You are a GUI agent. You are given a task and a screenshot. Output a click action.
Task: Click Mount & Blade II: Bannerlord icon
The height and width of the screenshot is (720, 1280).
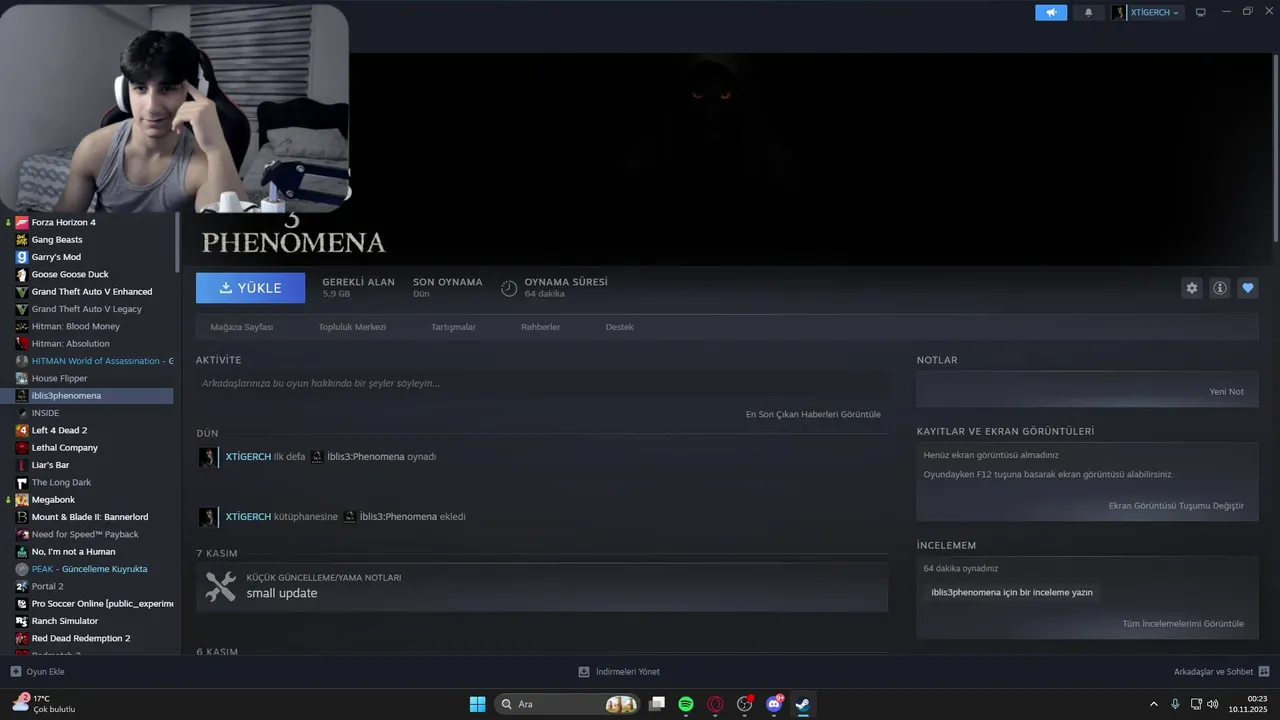(x=22, y=517)
